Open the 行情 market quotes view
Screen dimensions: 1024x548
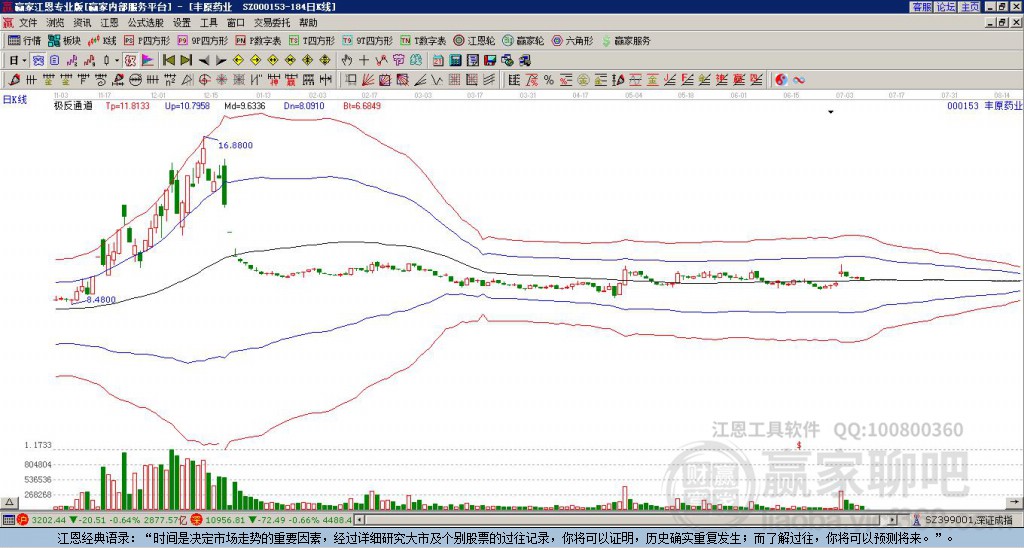point(25,41)
